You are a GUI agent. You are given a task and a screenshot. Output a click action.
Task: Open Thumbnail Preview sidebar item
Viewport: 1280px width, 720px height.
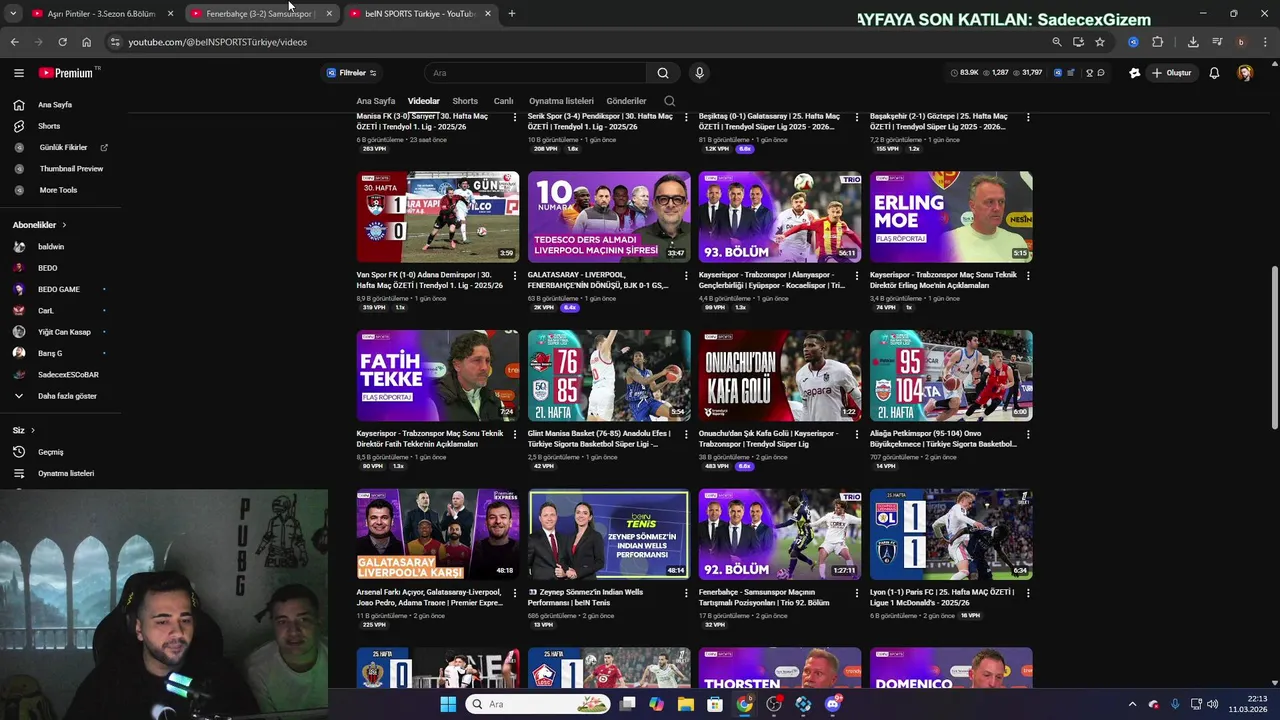point(70,169)
